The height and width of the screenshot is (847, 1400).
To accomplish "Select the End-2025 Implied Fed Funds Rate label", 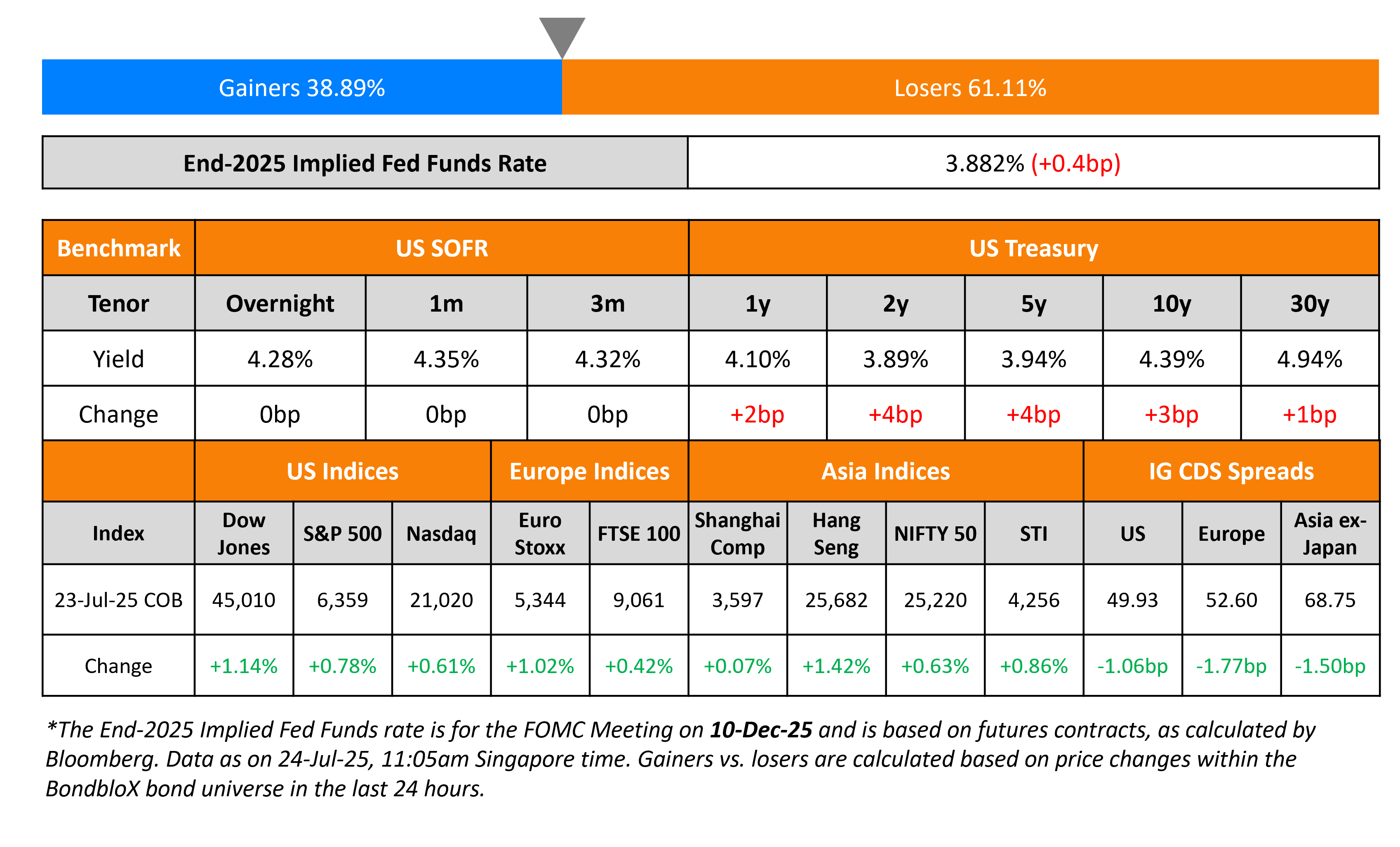I will (365, 163).
